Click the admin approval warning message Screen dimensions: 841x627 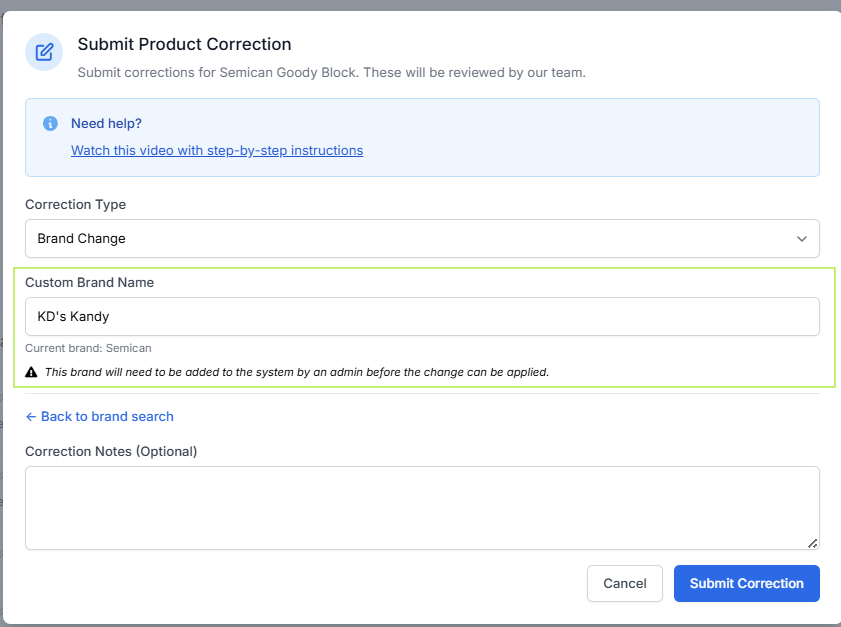(x=297, y=372)
